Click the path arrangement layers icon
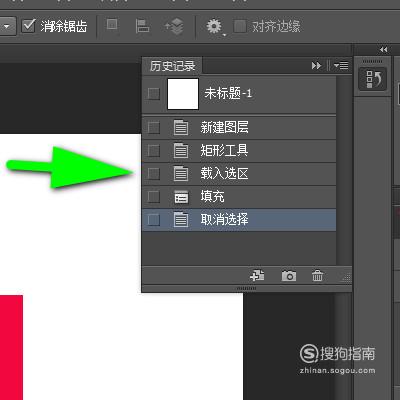400x400 pixels. coord(174,26)
